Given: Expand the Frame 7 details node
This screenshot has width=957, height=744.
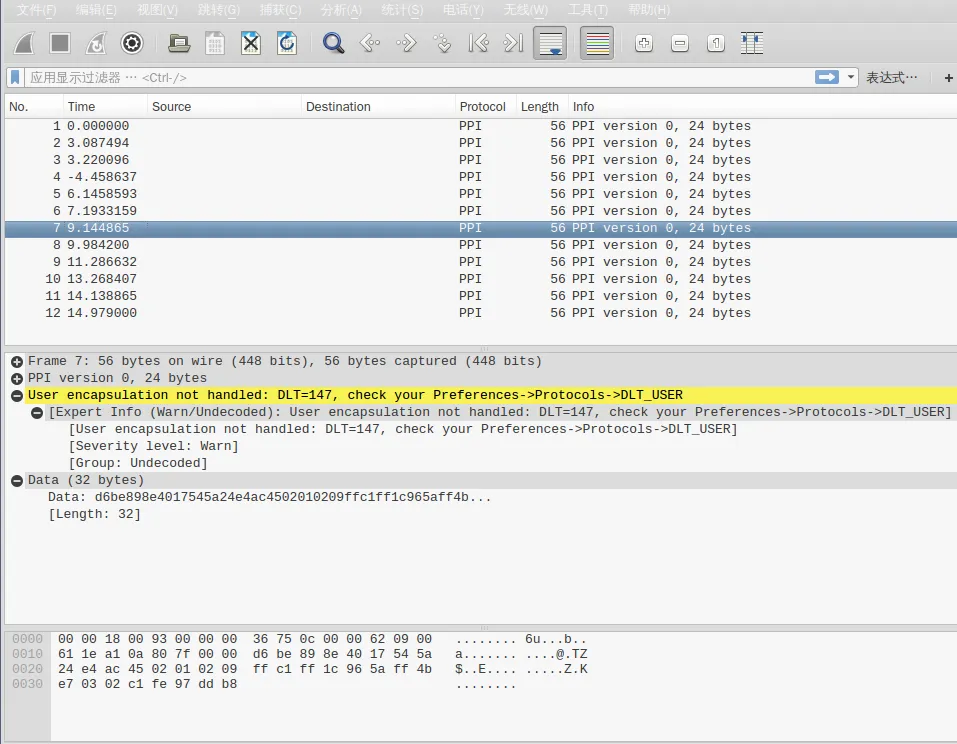Looking at the screenshot, I should click(17, 361).
